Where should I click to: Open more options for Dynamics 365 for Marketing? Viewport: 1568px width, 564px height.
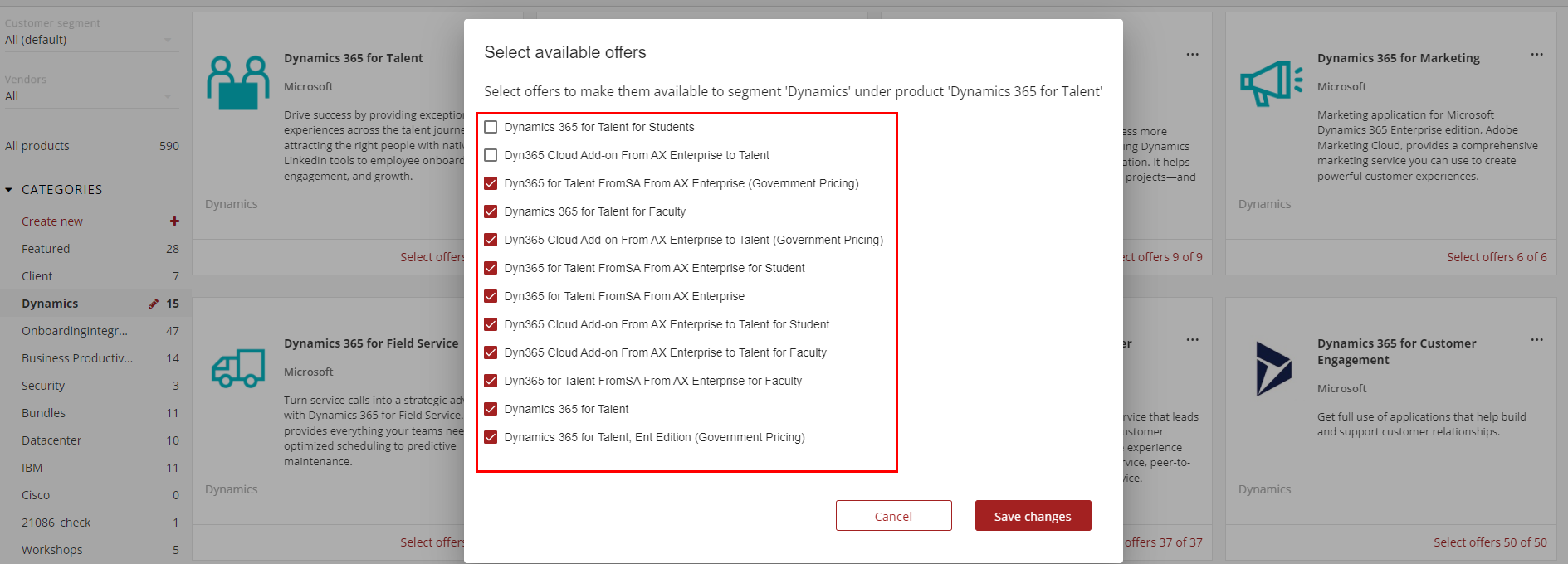(x=1537, y=55)
